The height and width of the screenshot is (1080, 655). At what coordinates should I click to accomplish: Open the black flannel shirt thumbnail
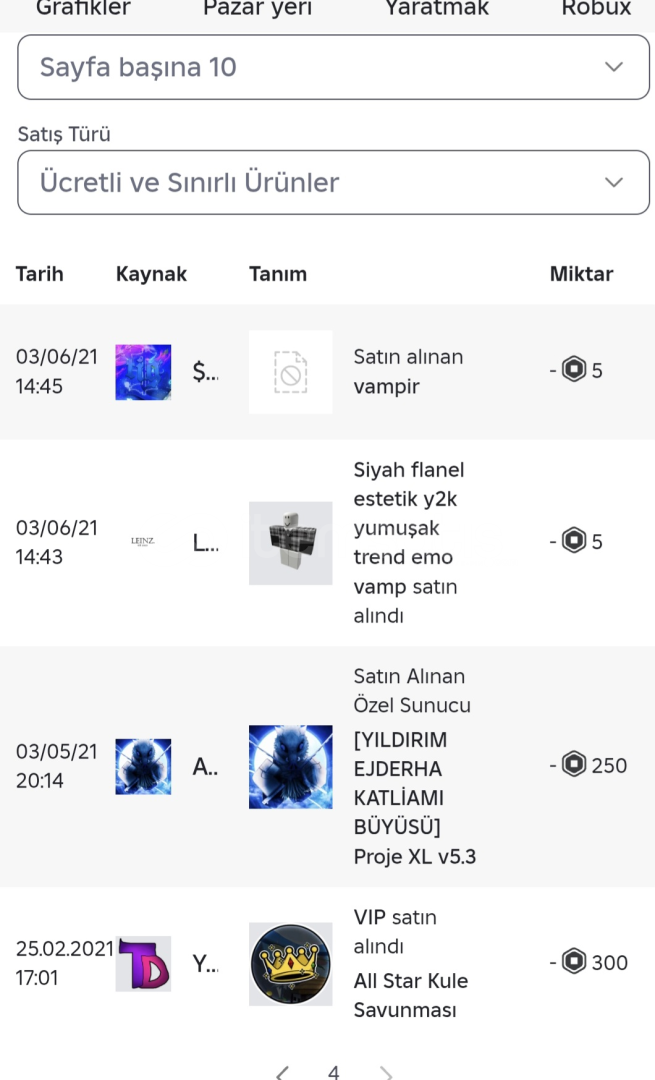290,543
